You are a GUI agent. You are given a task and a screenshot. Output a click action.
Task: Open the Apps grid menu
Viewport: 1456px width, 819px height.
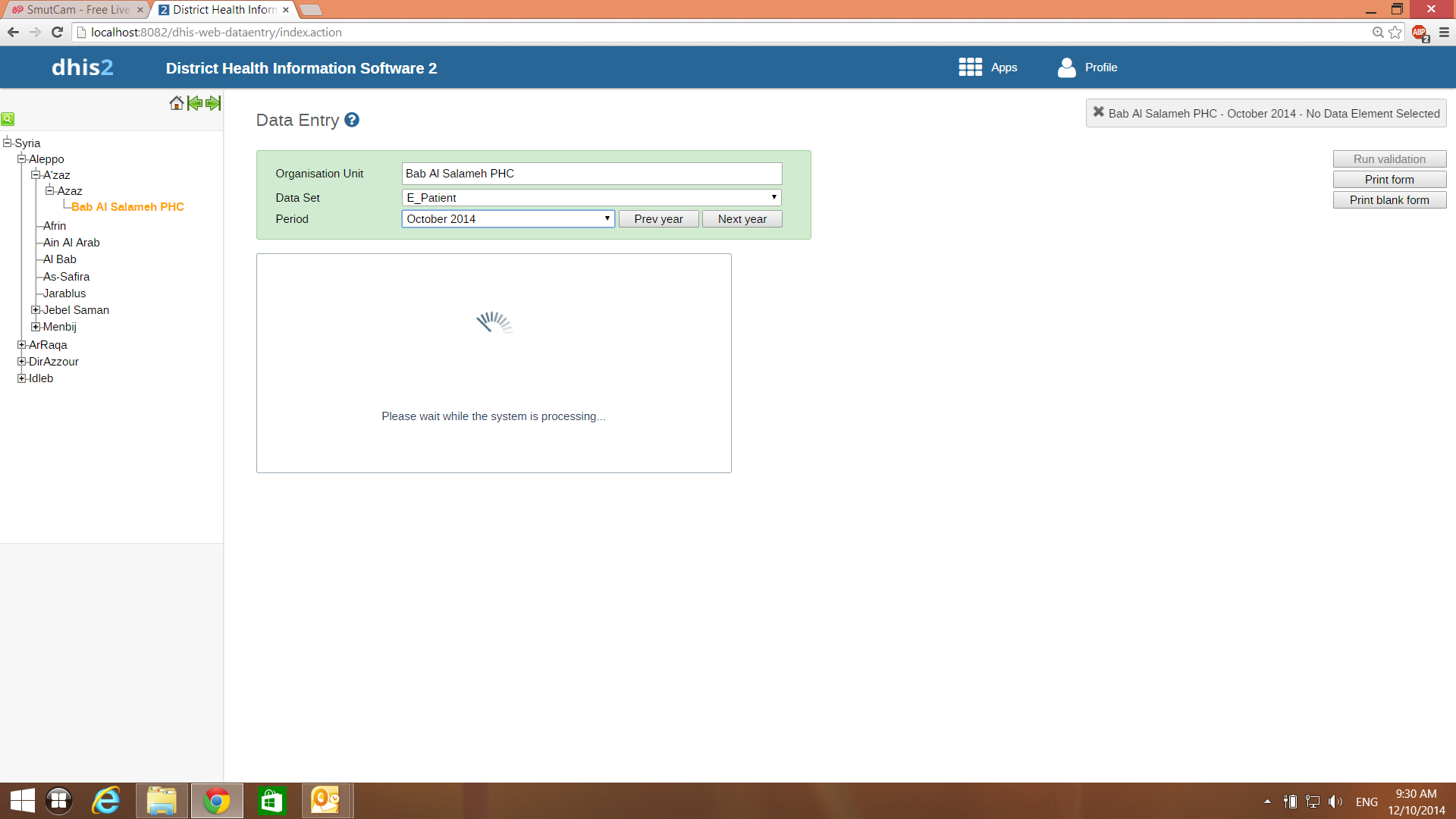(x=987, y=67)
